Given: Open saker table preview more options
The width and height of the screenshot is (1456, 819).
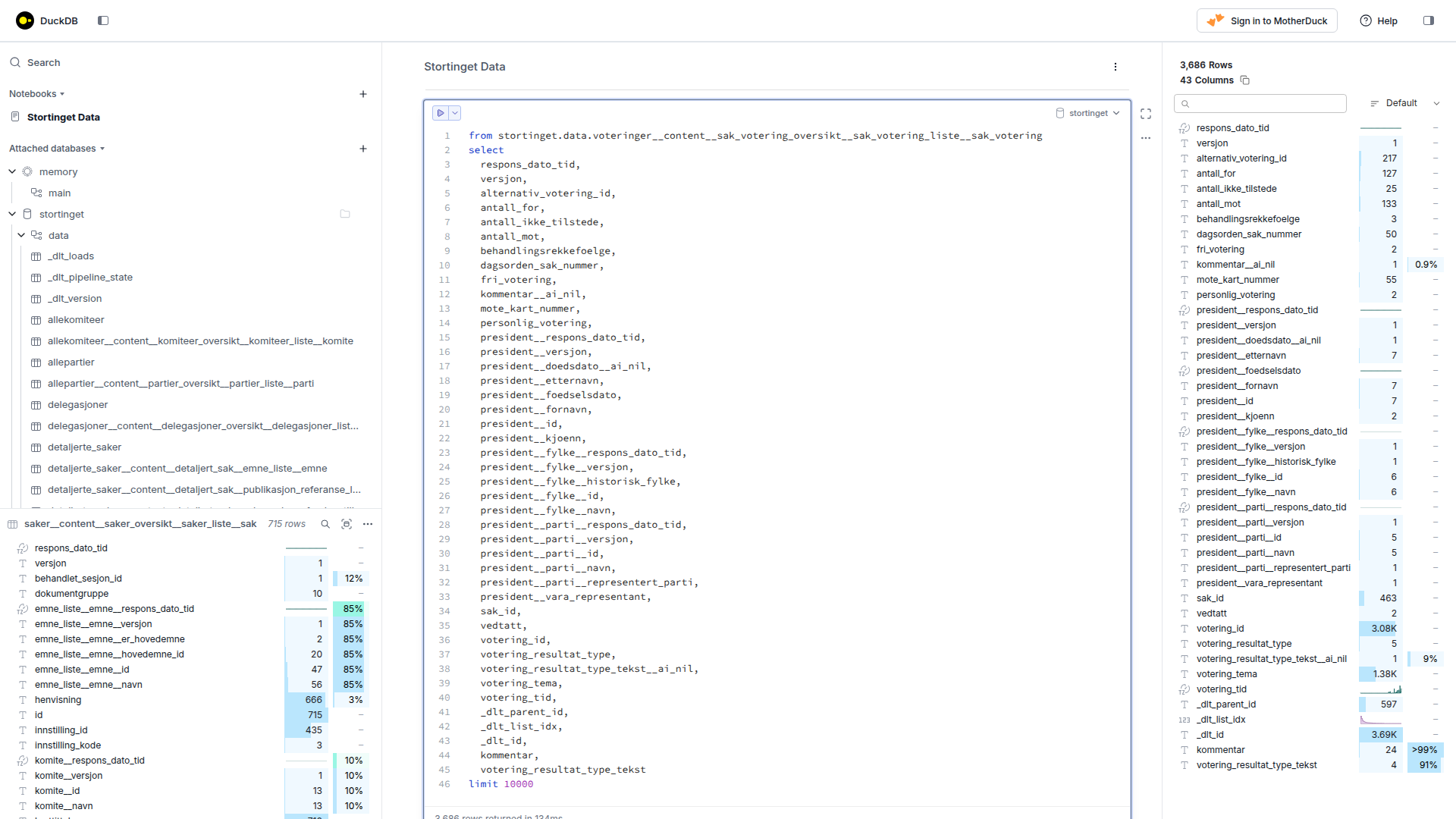Looking at the screenshot, I should 368,524.
